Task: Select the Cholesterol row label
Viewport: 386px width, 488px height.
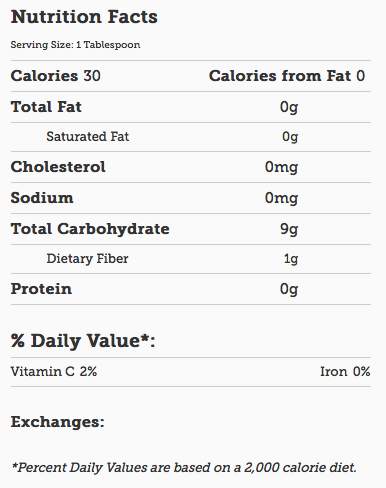Action: [x=58, y=167]
